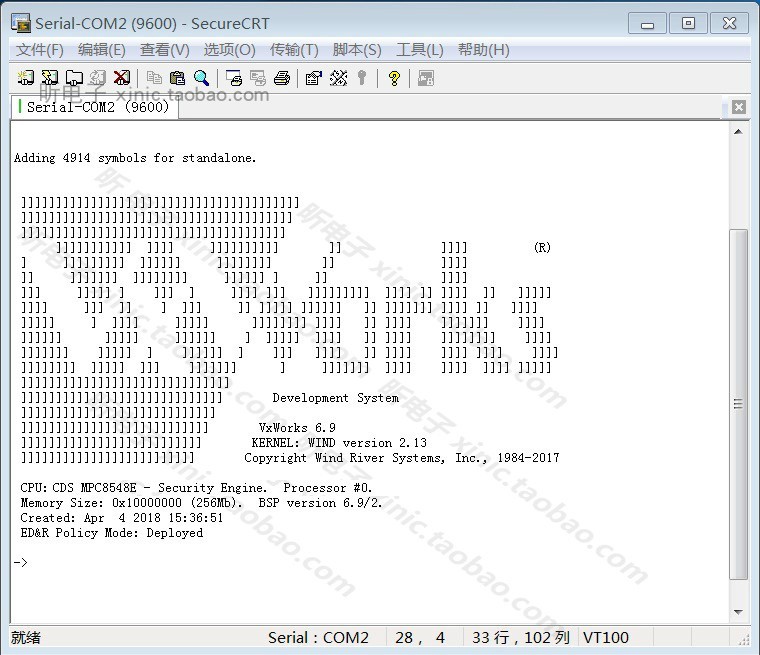Close the SecureCRT window
This screenshot has width=760, height=655.
point(729,23)
